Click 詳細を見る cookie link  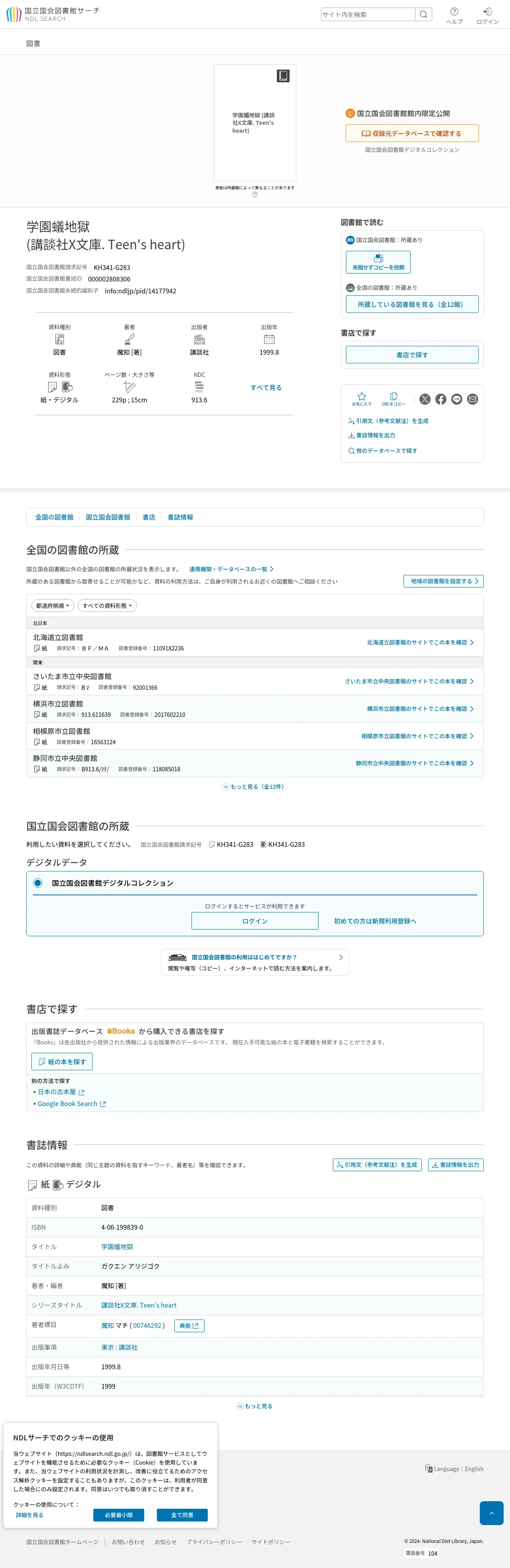(29, 1515)
